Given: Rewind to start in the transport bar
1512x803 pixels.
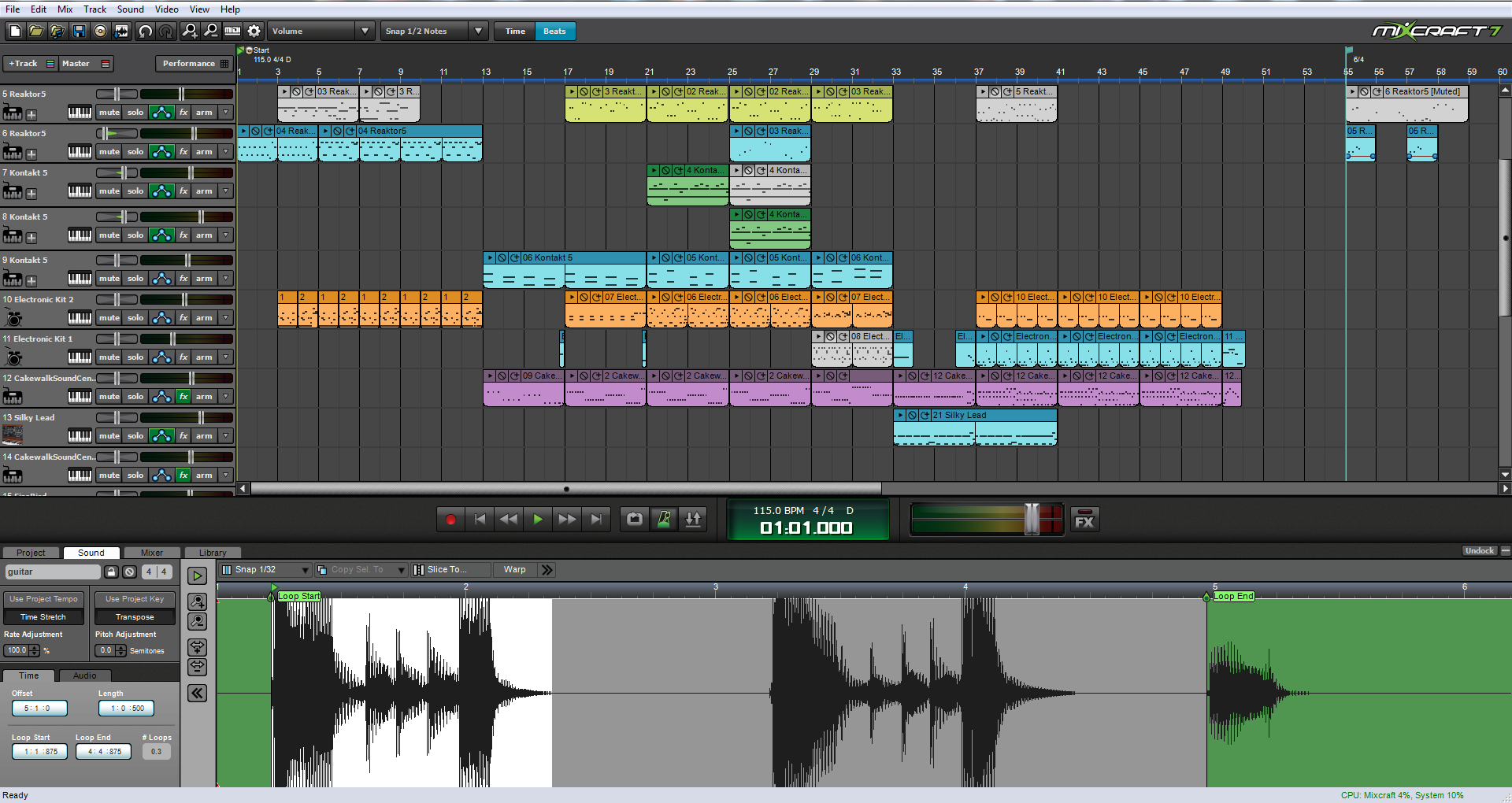Looking at the screenshot, I should (480, 520).
